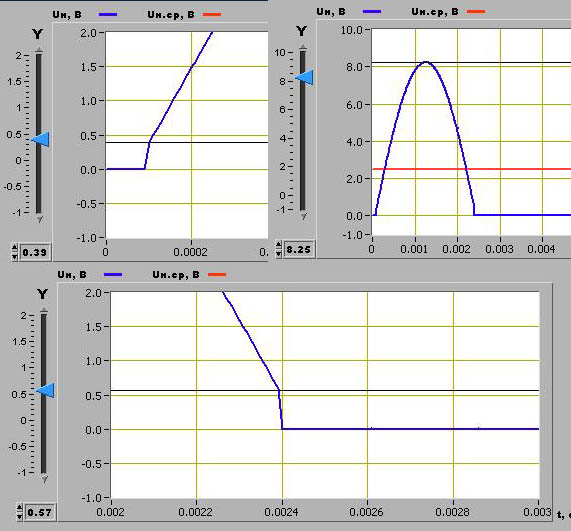Decrement the 0.57 value with down arrow

point(20,517)
